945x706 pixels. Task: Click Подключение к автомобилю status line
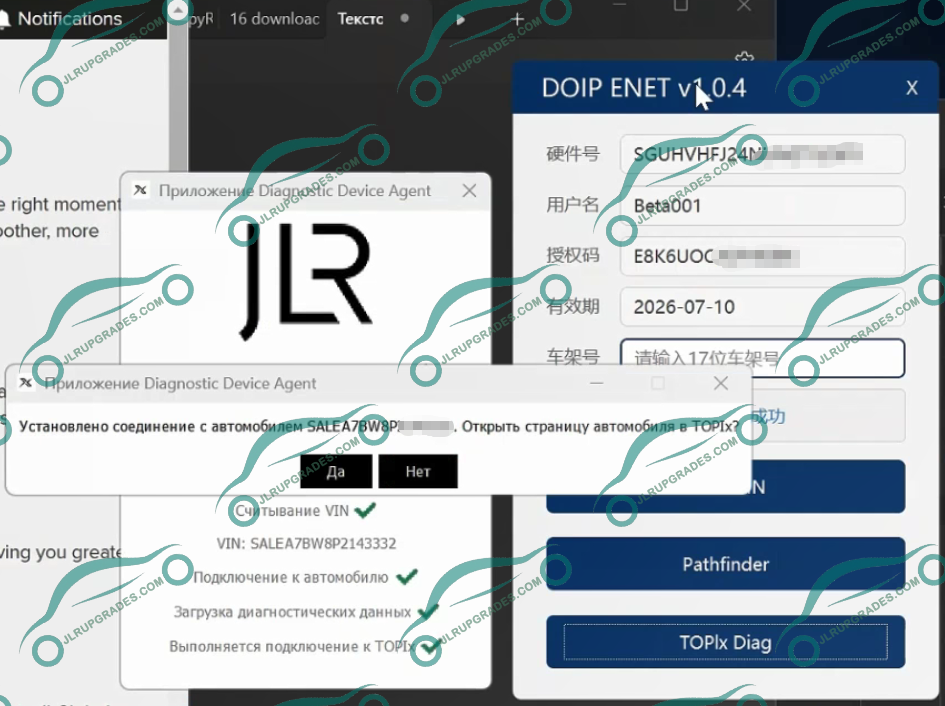[290, 577]
